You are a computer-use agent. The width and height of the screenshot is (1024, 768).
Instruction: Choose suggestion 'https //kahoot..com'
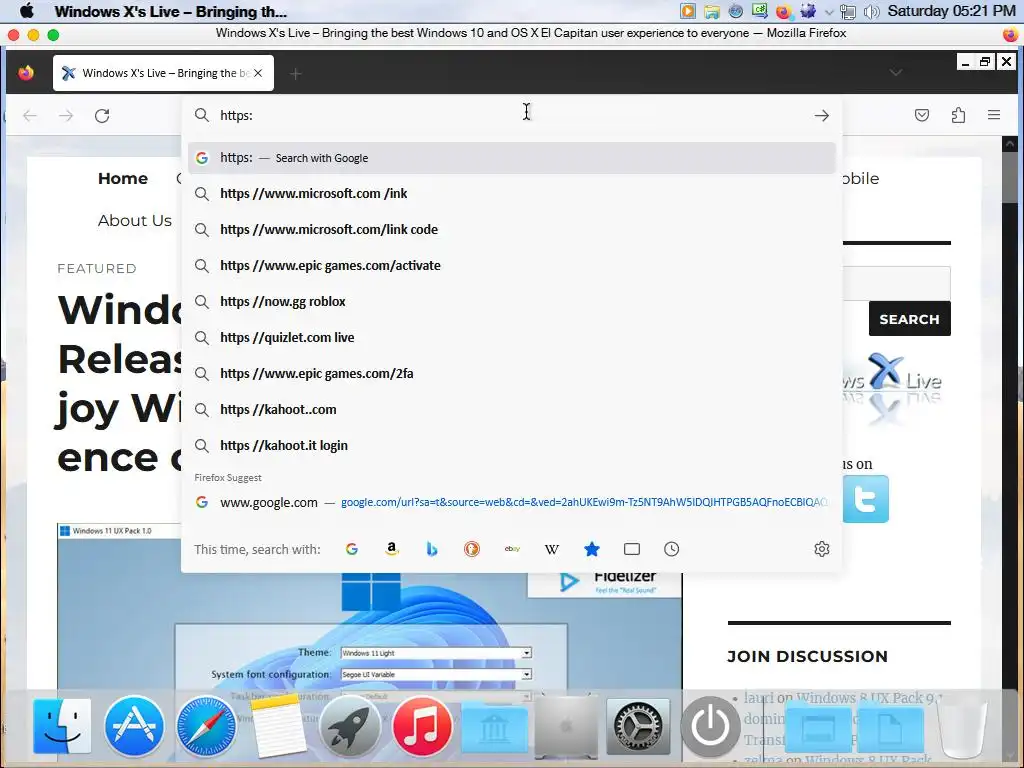click(x=511, y=409)
